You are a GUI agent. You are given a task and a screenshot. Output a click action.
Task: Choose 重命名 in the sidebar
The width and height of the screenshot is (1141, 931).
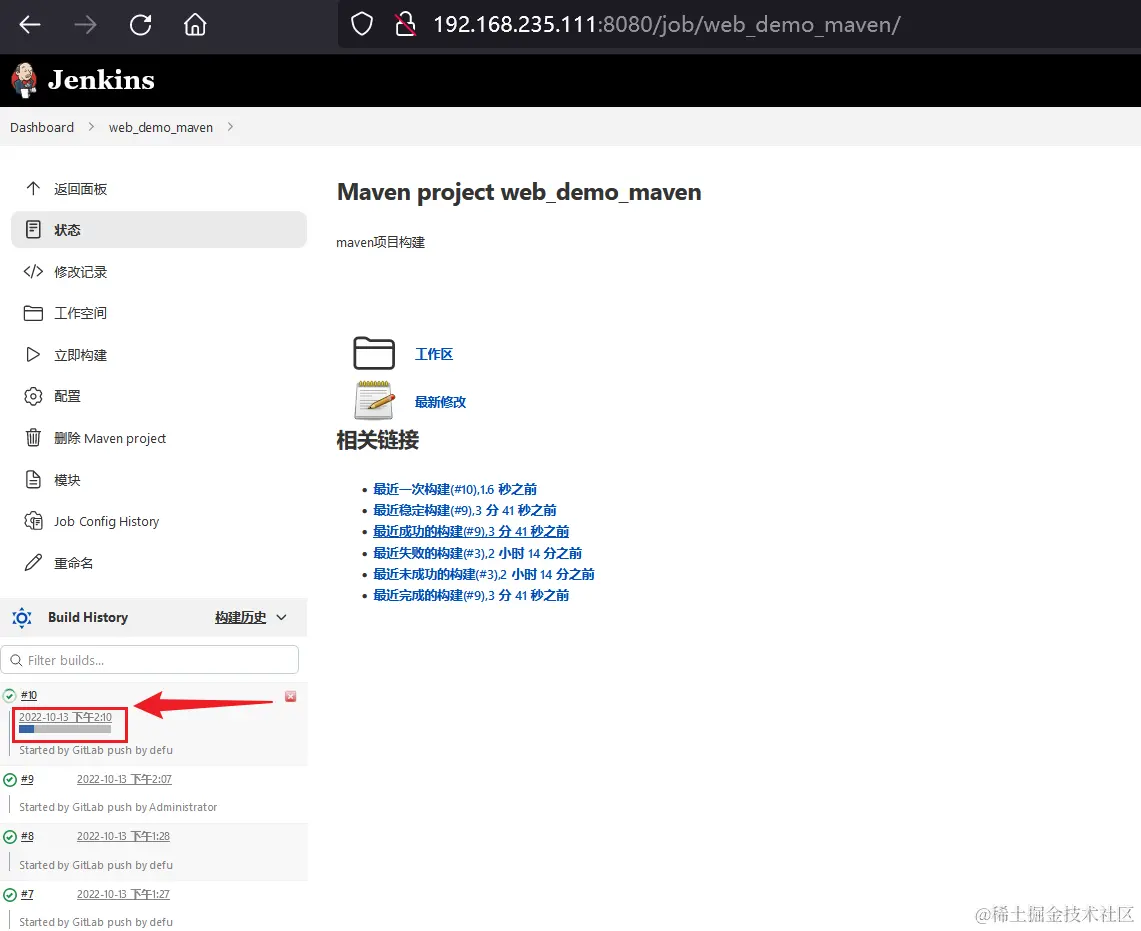click(73, 563)
